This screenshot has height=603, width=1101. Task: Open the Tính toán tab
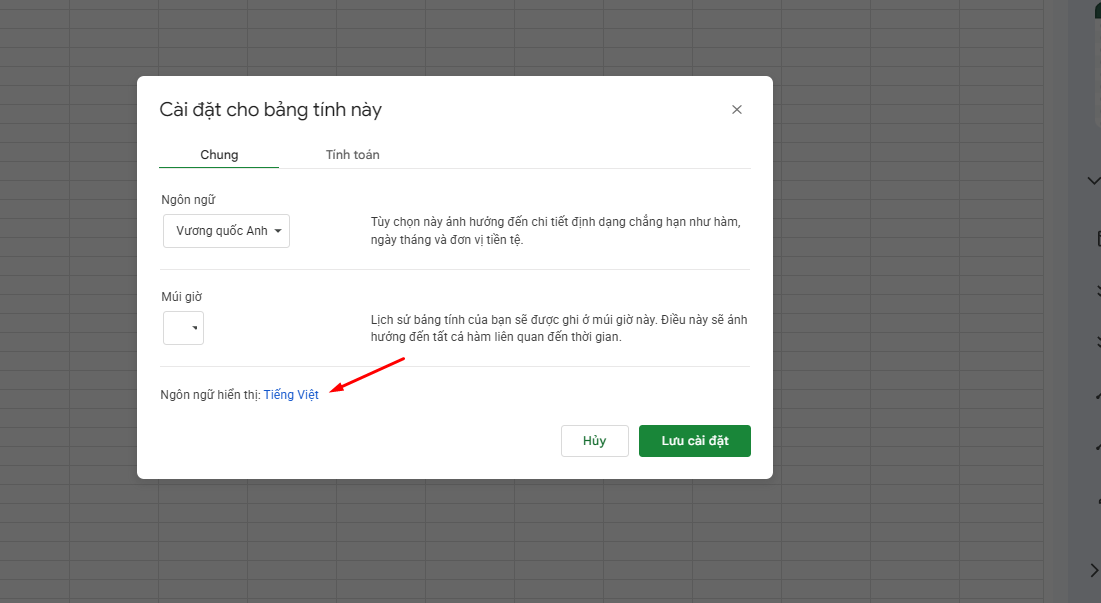[x=352, y=155]
